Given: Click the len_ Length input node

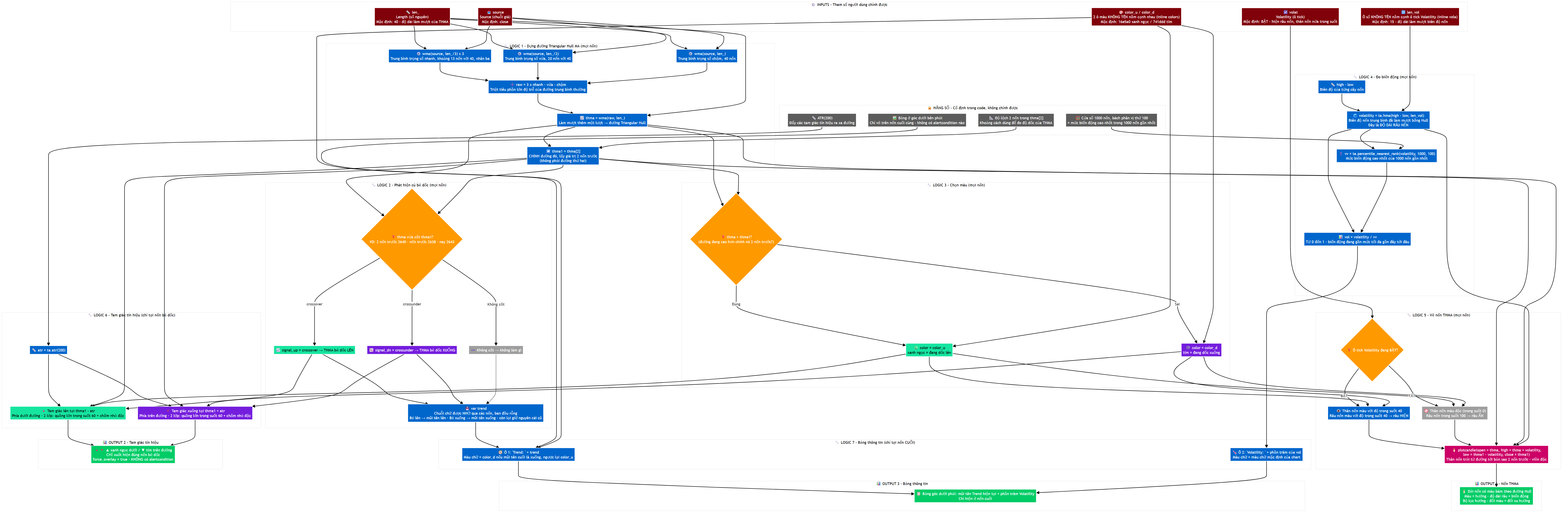Looking at the screenshot, I should tap(412, 16).
